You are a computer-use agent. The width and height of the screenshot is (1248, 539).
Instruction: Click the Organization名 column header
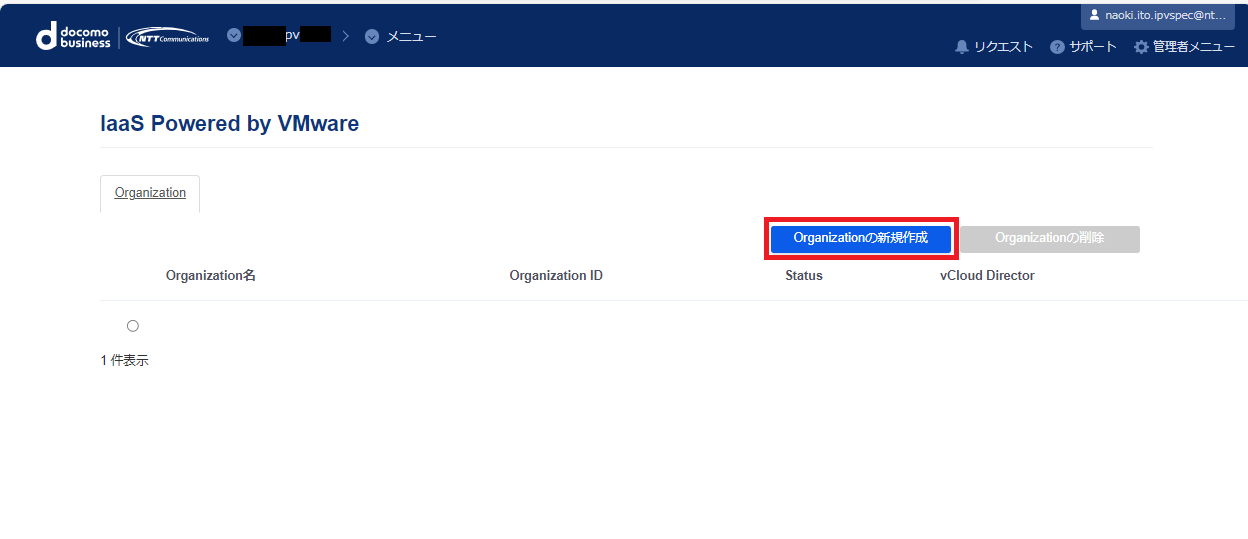coord(211,275)
